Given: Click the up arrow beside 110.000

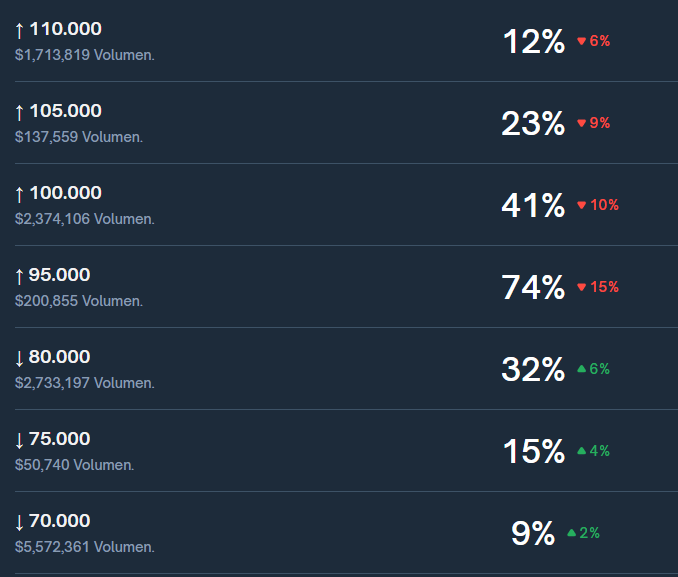Looking at the screenshot, I should [x=19, y=30].
